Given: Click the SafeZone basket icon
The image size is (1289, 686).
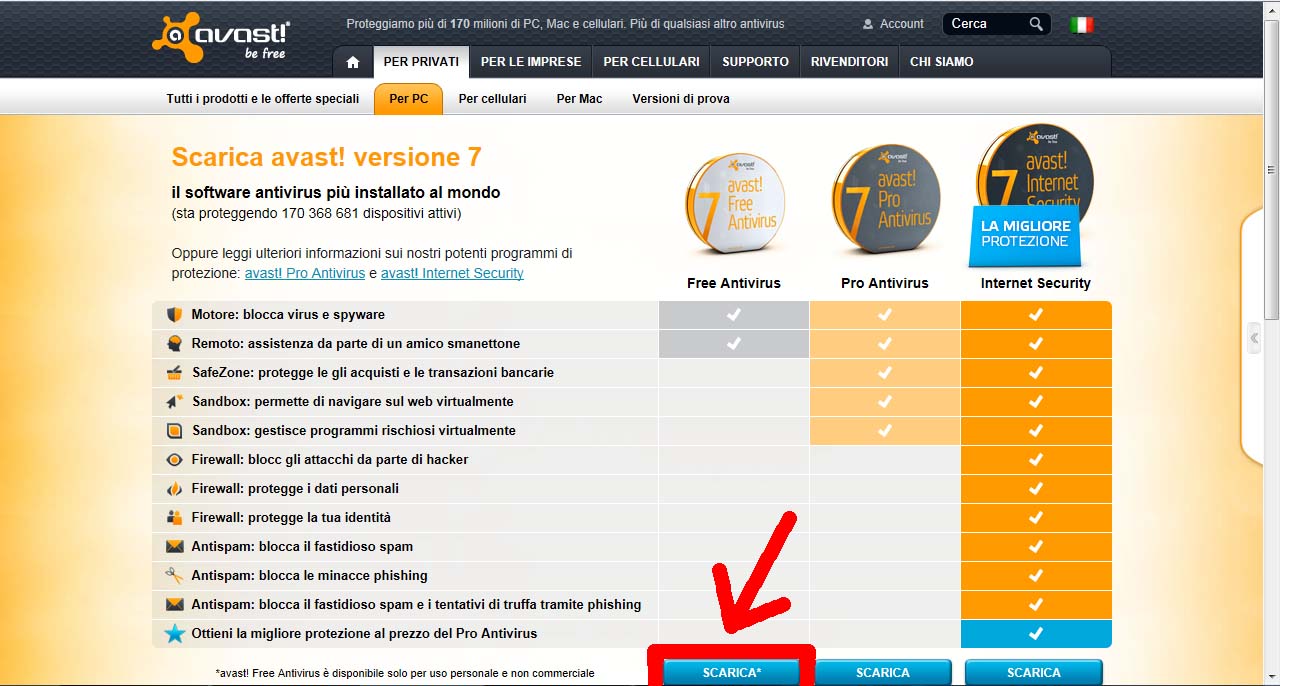Looking at the screenshot, I should tap(174, 373).
